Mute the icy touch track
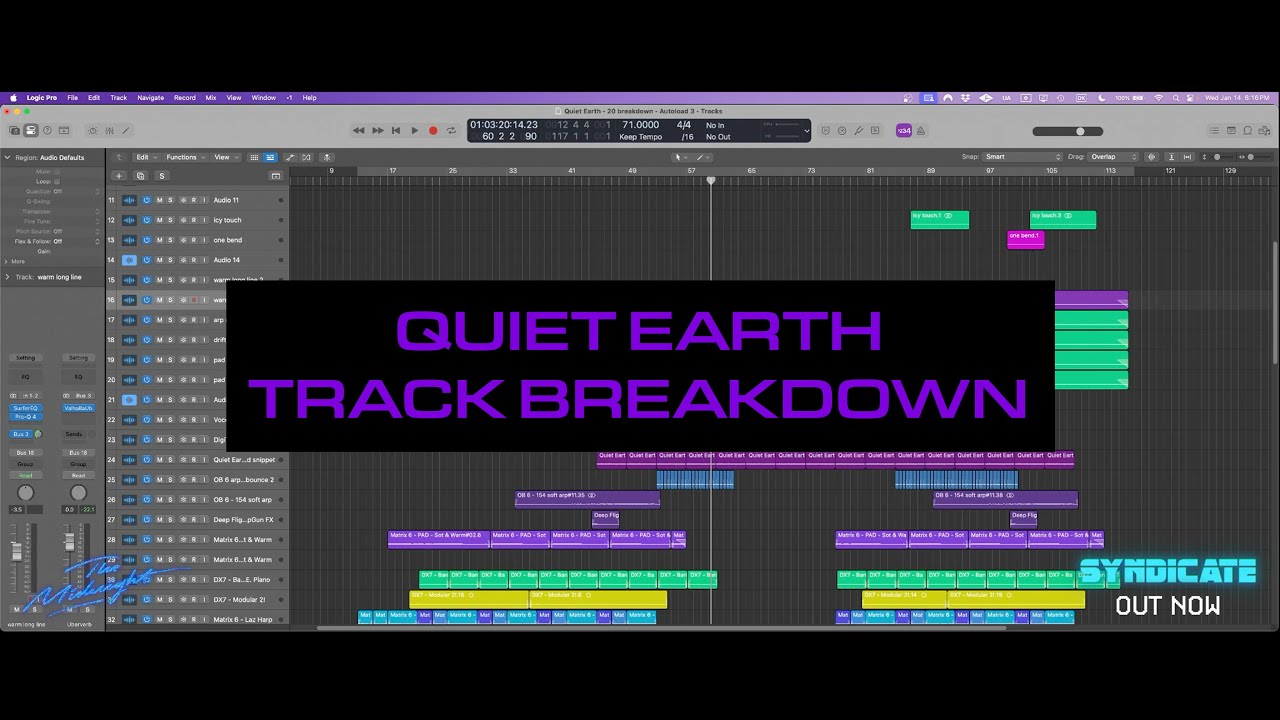 click(158, 220)
